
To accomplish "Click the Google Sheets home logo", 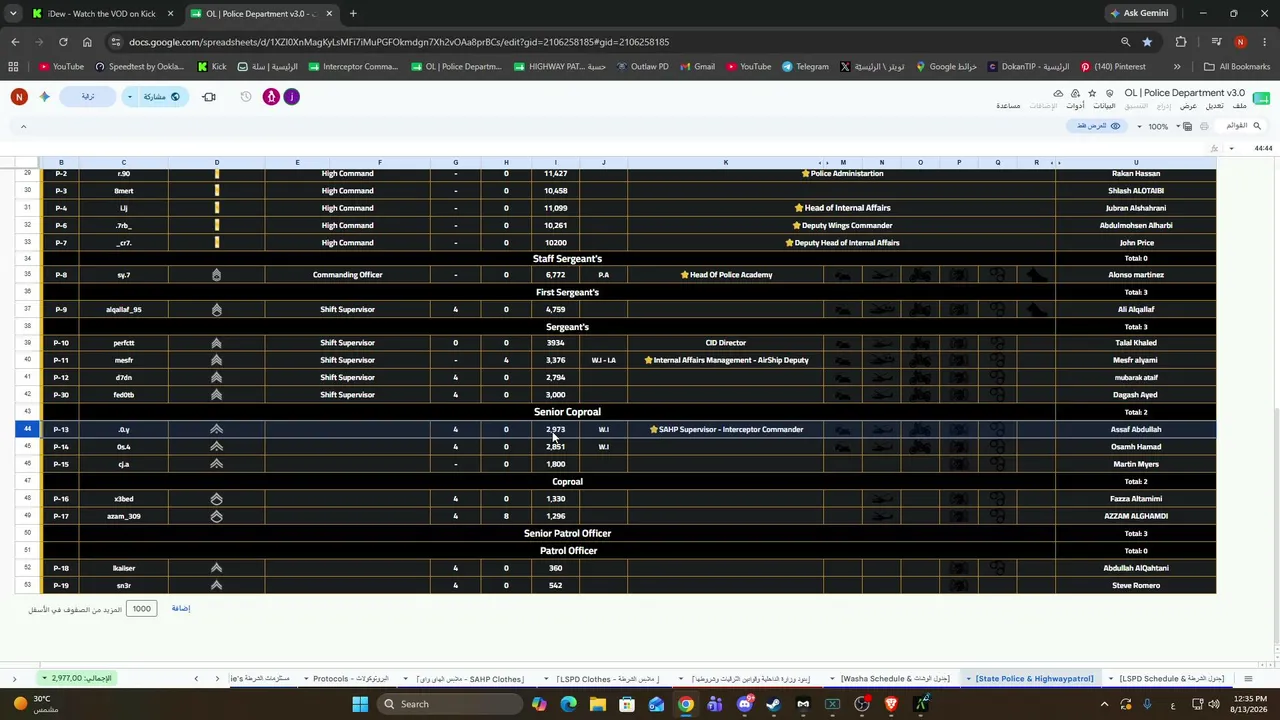I will point(1261,98).
